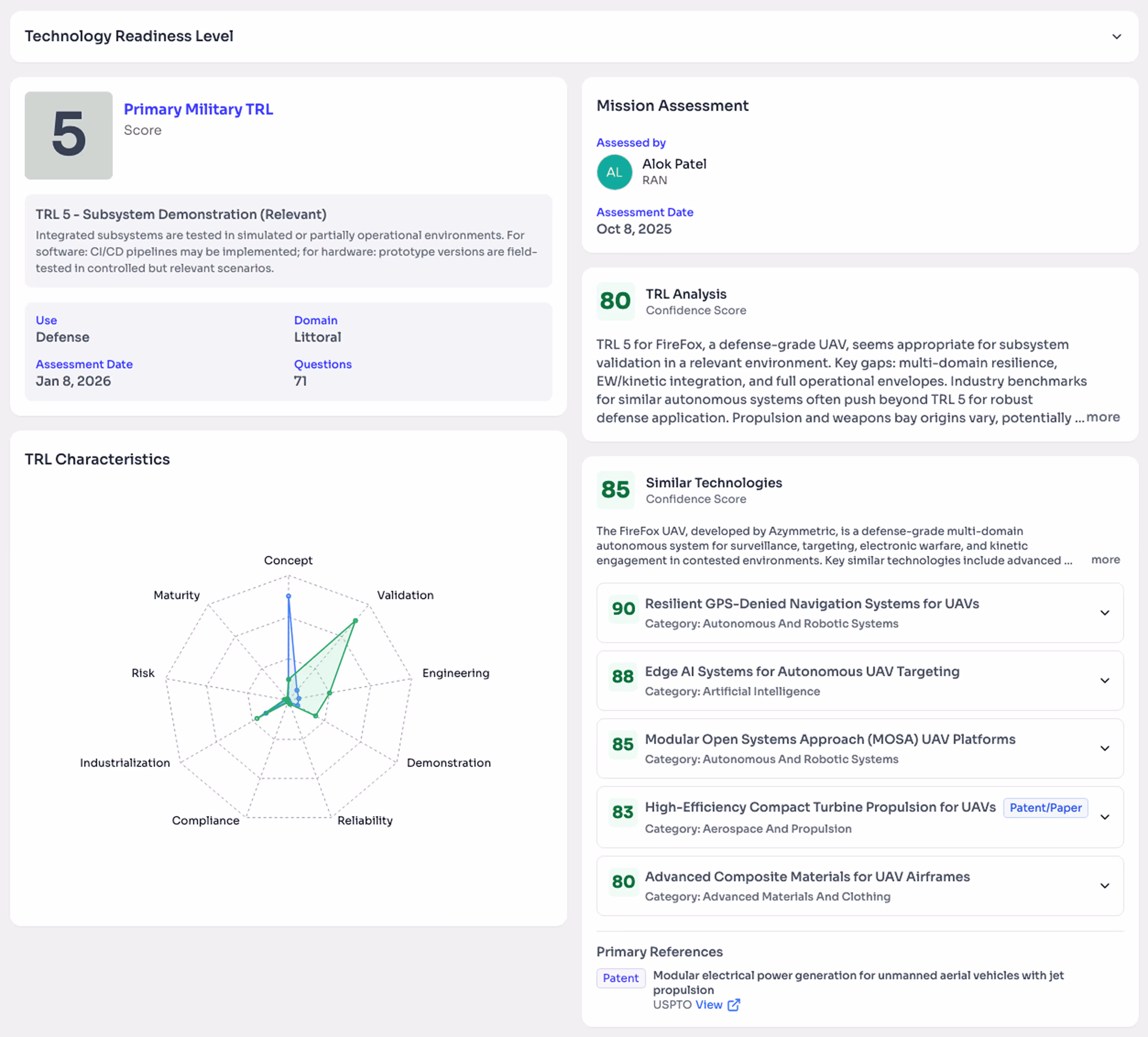This screenshot has height=1037, width=1148.
Task: Expand Advanced Composite Materials for UAV Airframes
Action: click(1104, 886)
